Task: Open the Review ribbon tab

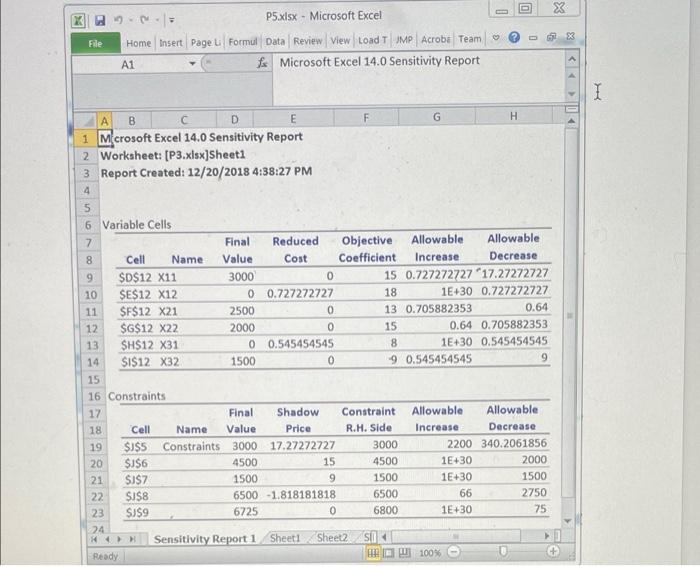Action: click(308, 41)
